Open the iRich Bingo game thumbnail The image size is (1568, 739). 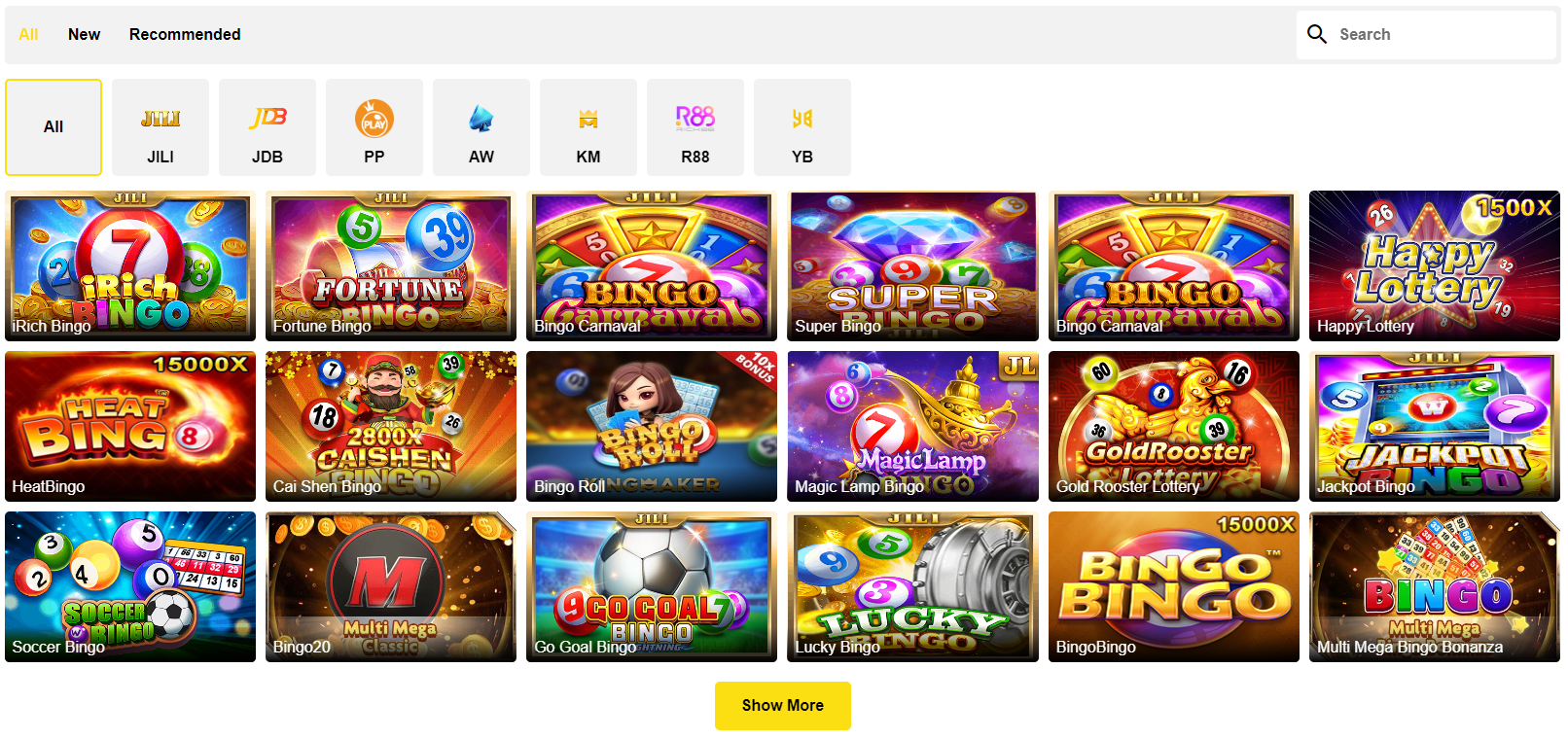pyautogui.click(x=130, y=265)
